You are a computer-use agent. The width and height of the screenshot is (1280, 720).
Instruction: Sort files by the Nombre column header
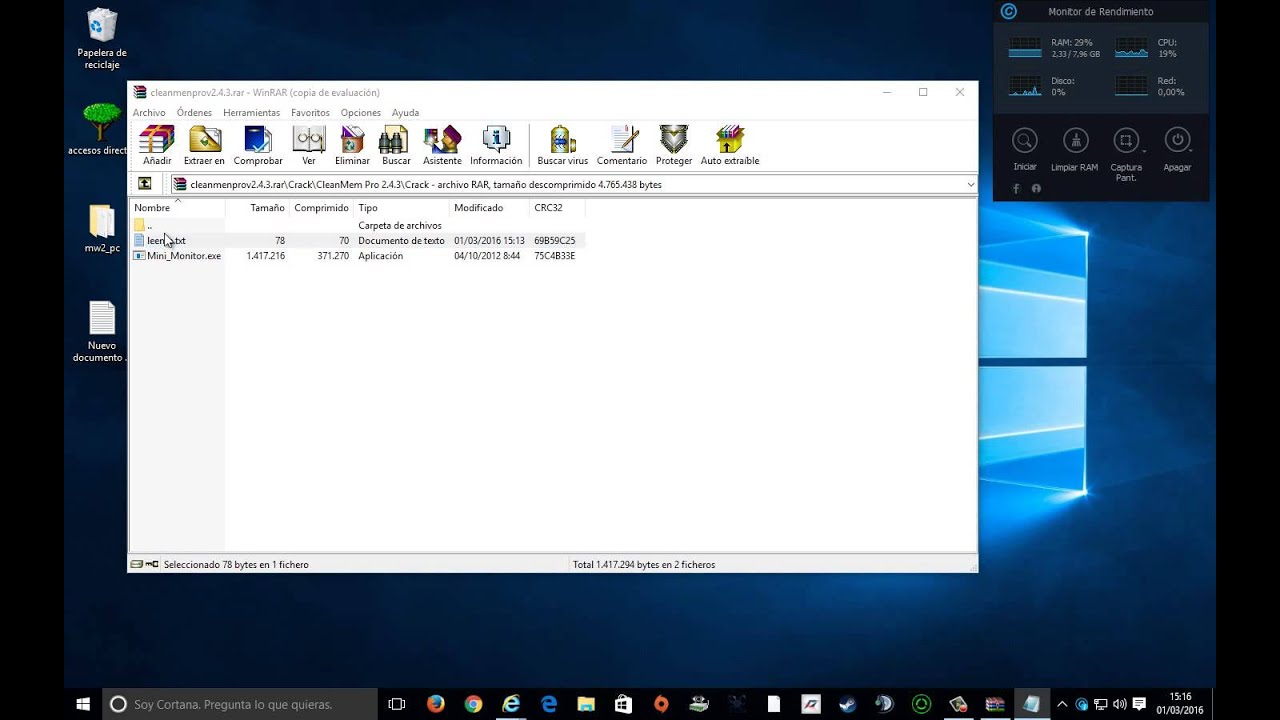(178, 208)
